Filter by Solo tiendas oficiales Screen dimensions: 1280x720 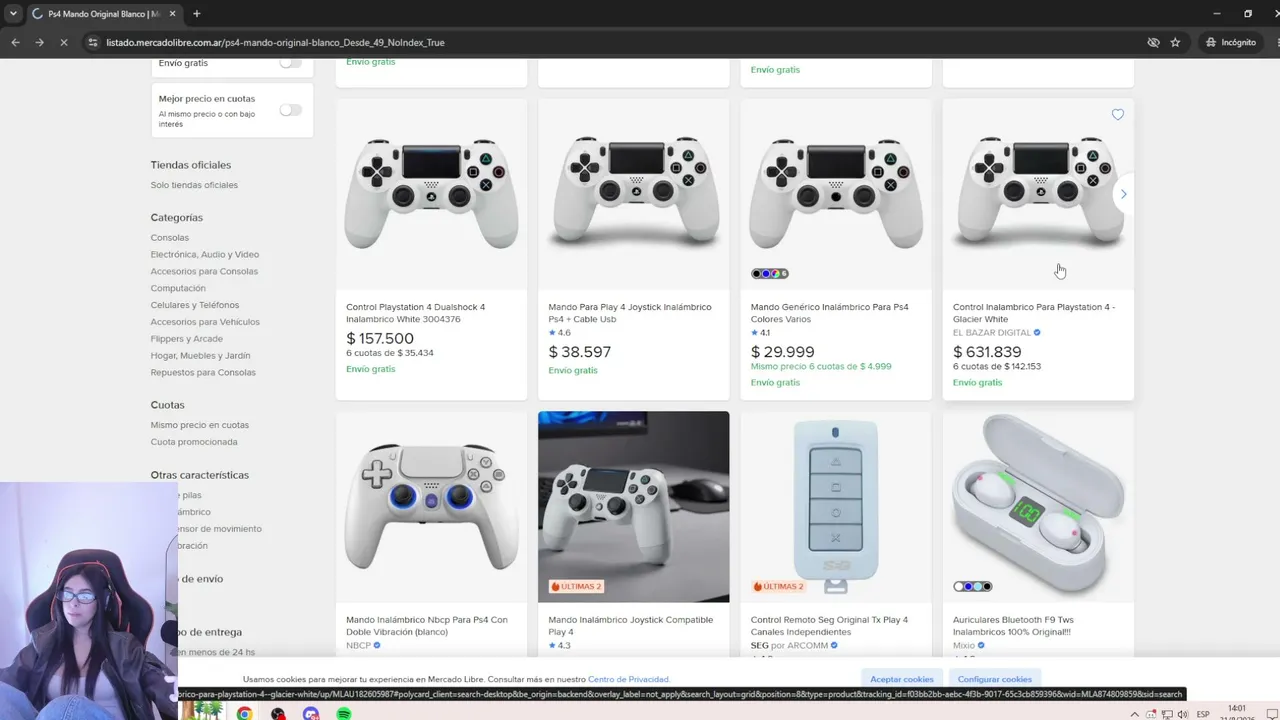(194, 185)
